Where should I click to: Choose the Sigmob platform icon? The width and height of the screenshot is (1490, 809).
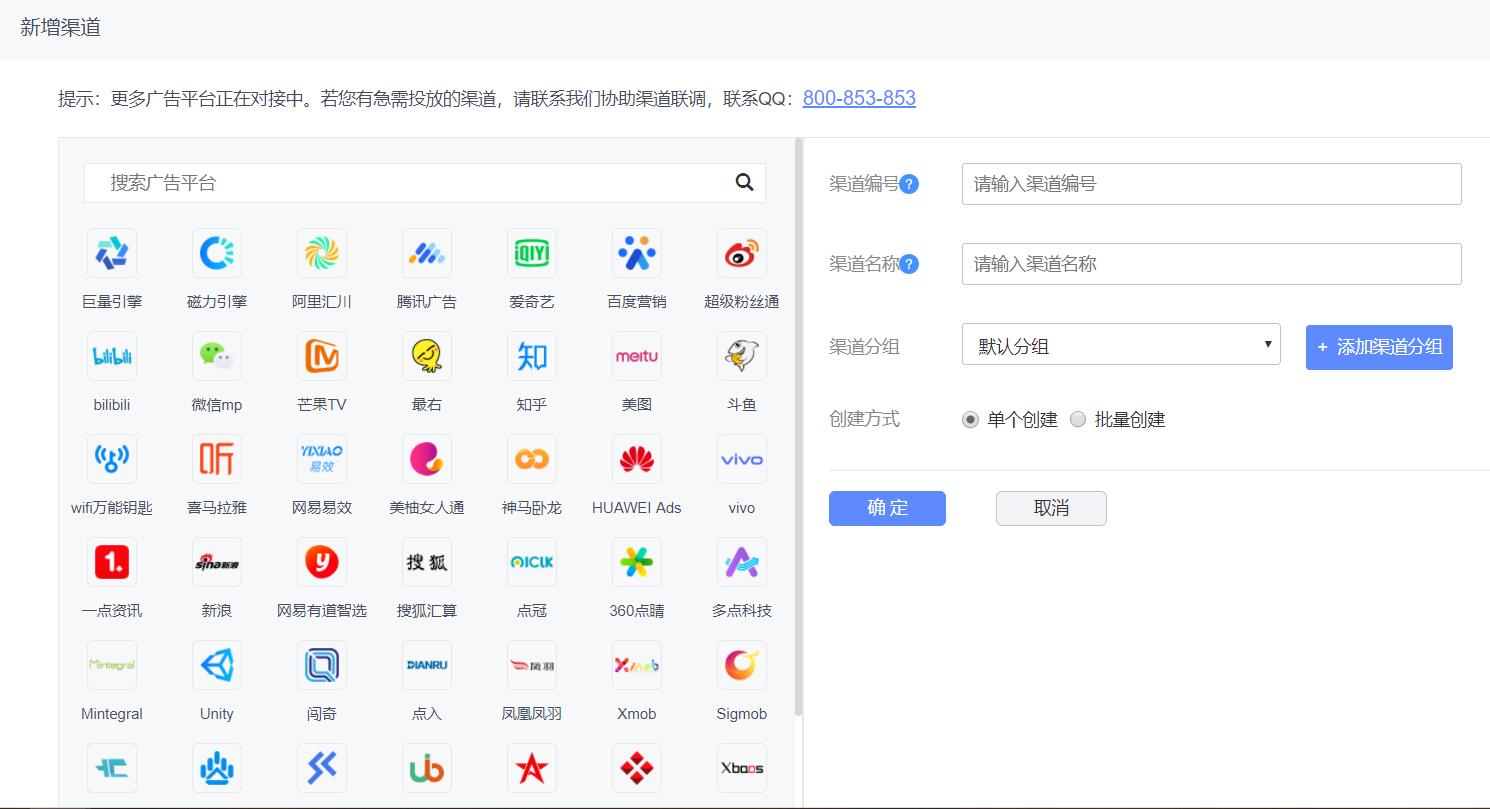[742, 665]
